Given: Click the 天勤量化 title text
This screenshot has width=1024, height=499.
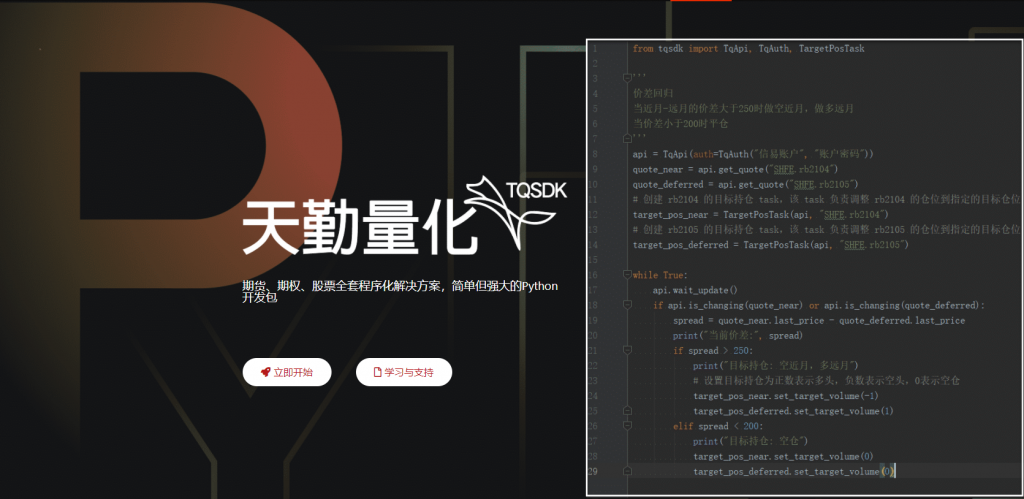Looking at the screenshot, I should tap(360, 228).
